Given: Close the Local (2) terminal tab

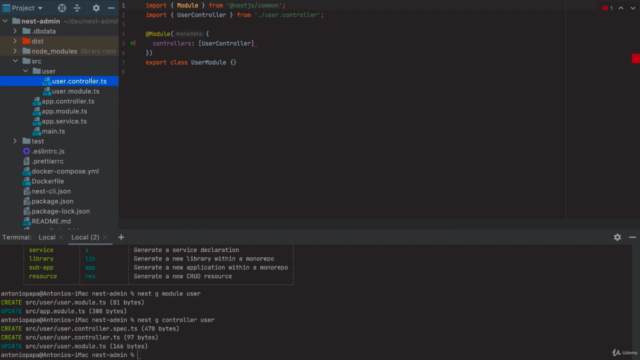Looking at the screenshot, I should [105, 237].
